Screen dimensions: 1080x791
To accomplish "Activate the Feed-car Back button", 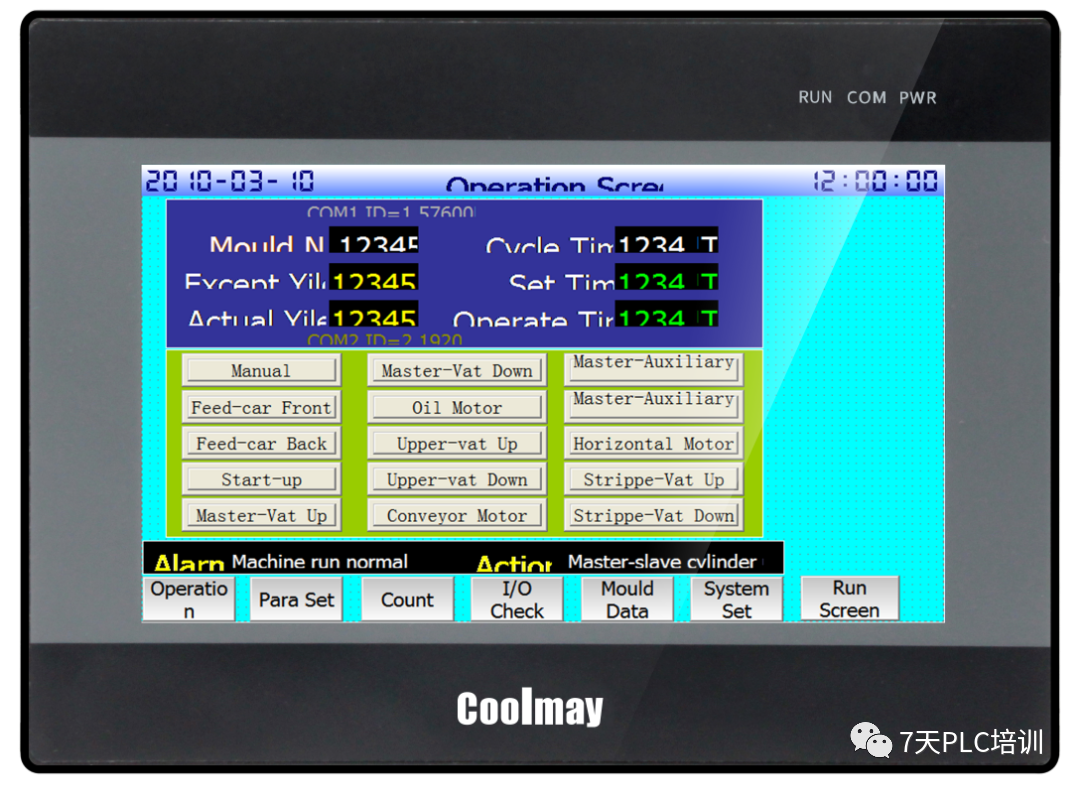I will (261, 443).
